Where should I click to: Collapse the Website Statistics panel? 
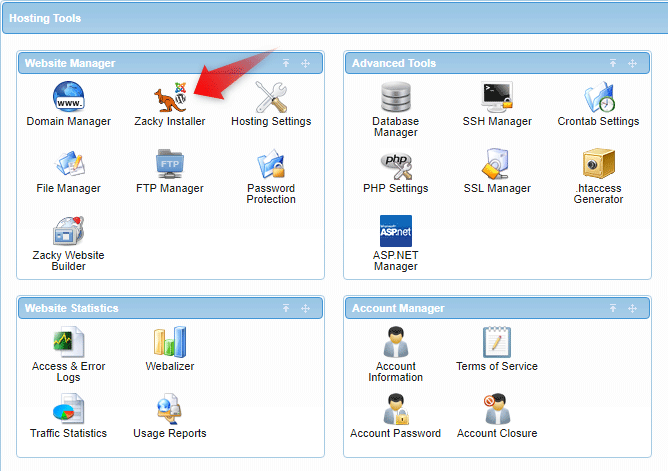[x=286, y=309]
